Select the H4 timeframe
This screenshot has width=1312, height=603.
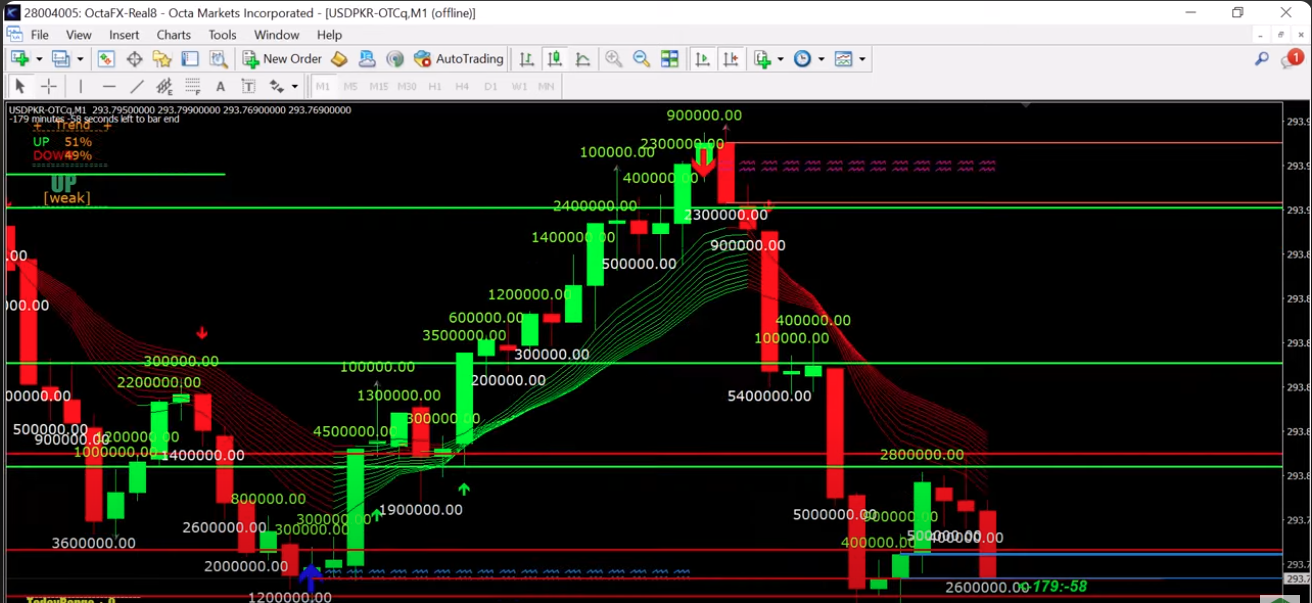pos(462,86)
